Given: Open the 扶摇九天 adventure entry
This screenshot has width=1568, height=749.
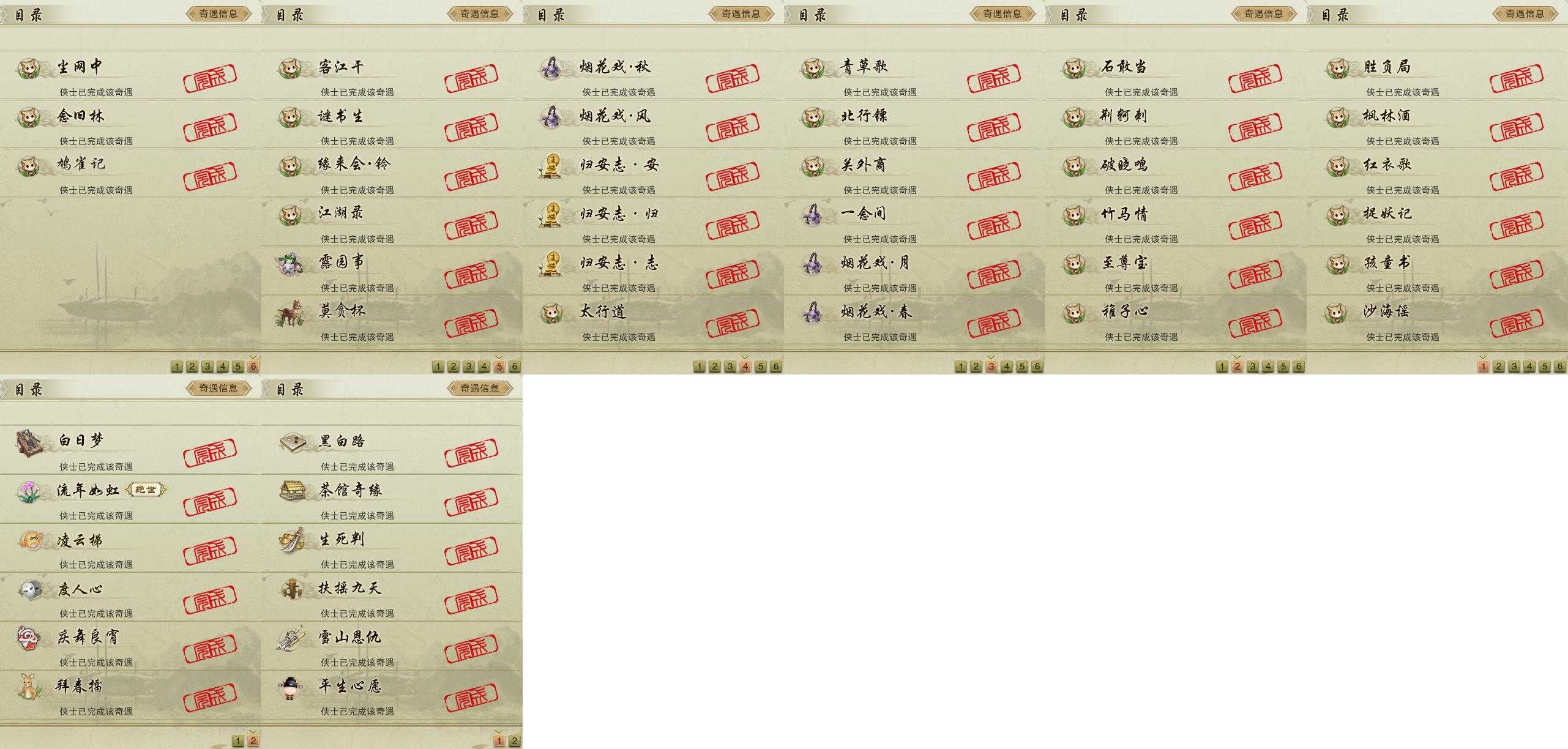Looking at the screenshot, I should tap(392, 597).
